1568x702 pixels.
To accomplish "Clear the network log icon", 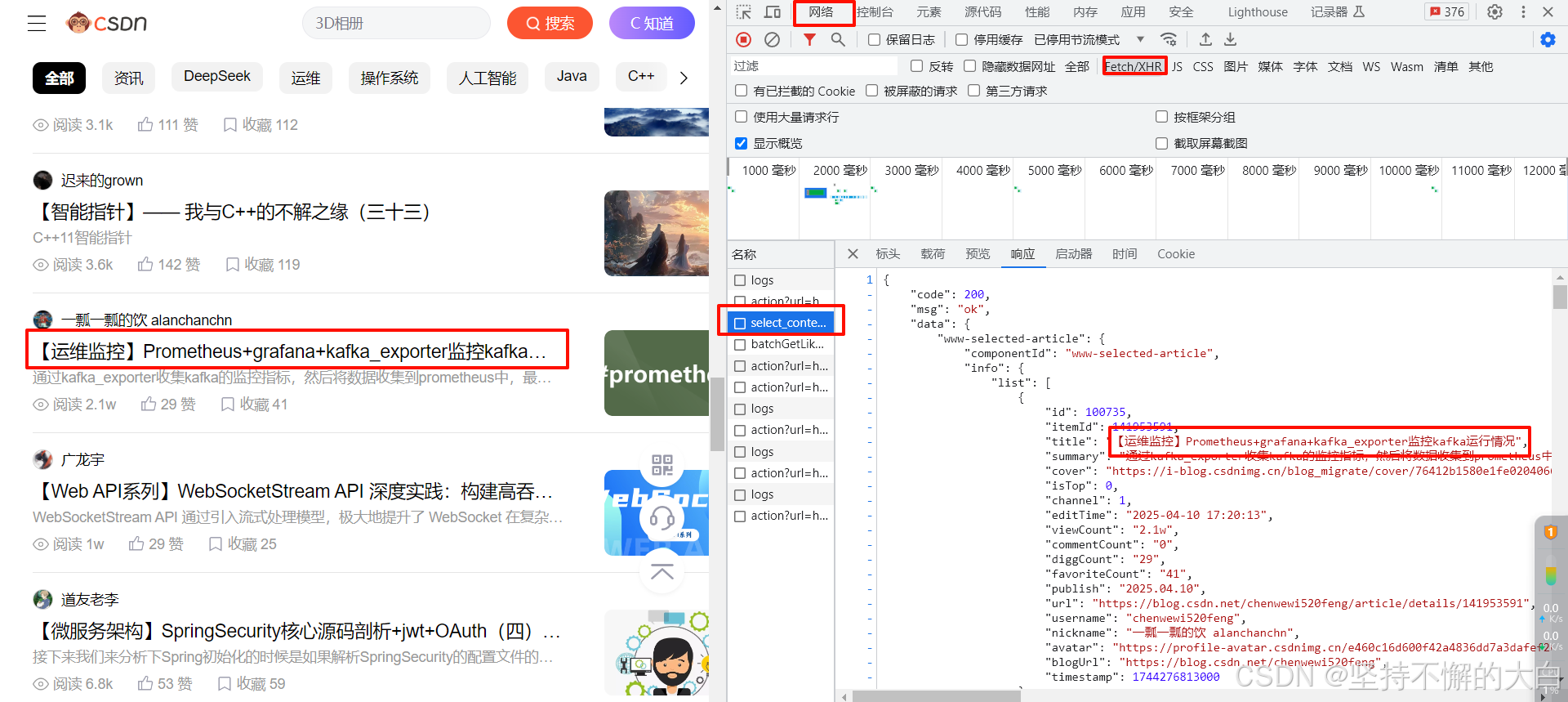I will pos(772,39).
